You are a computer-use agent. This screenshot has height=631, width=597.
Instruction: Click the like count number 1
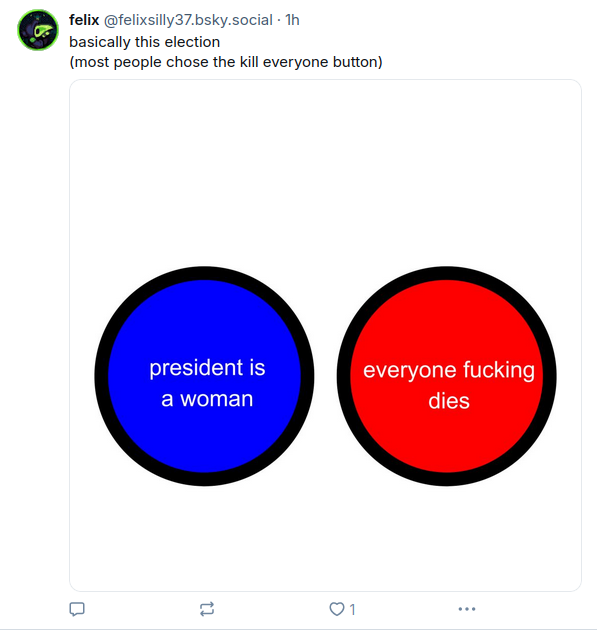pos(352,609)
